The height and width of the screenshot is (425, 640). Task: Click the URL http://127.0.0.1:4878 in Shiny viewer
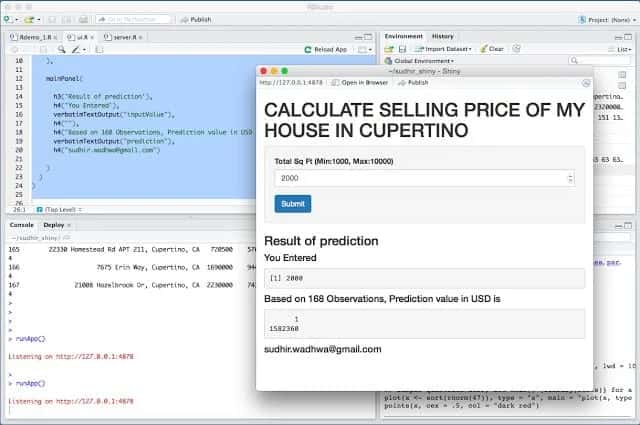click(x=291, y=82)
